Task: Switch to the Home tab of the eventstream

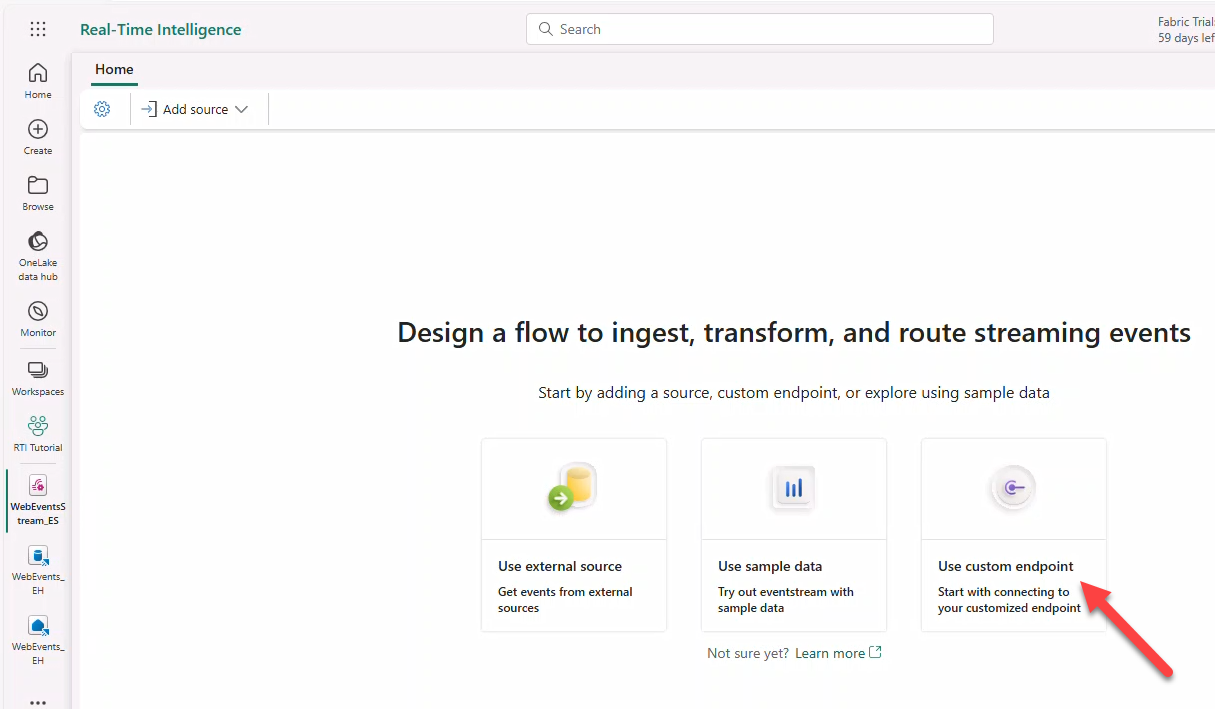Action: pyautogui.click(x=113, y=69)
